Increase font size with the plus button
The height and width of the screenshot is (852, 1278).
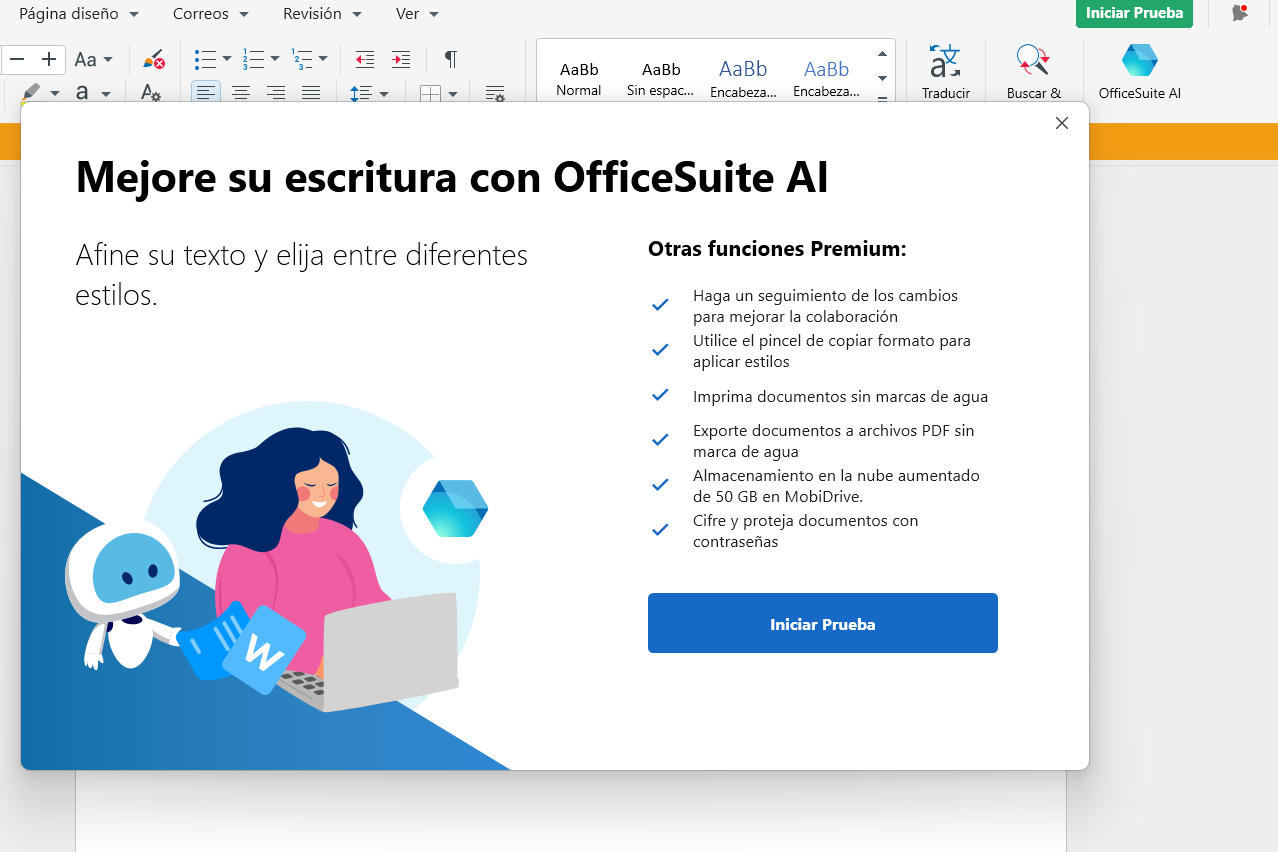49,59
